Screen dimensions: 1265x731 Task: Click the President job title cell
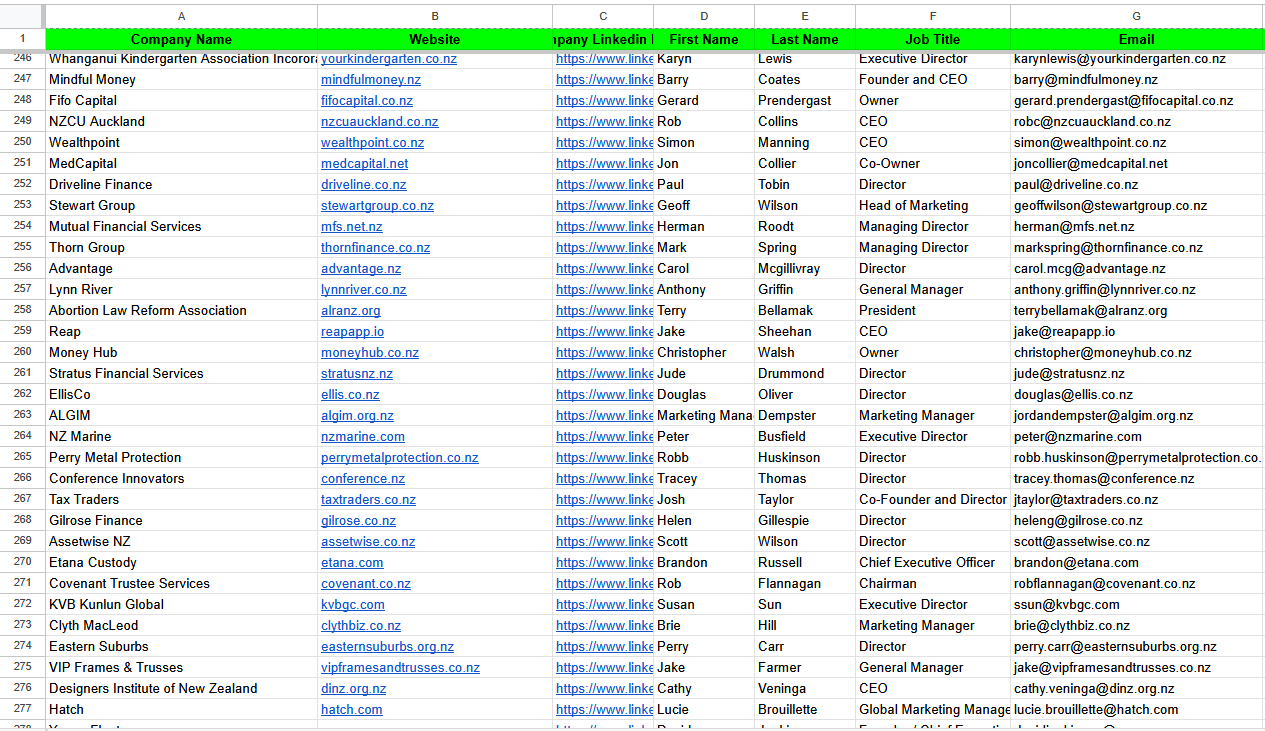coord(933,311)
